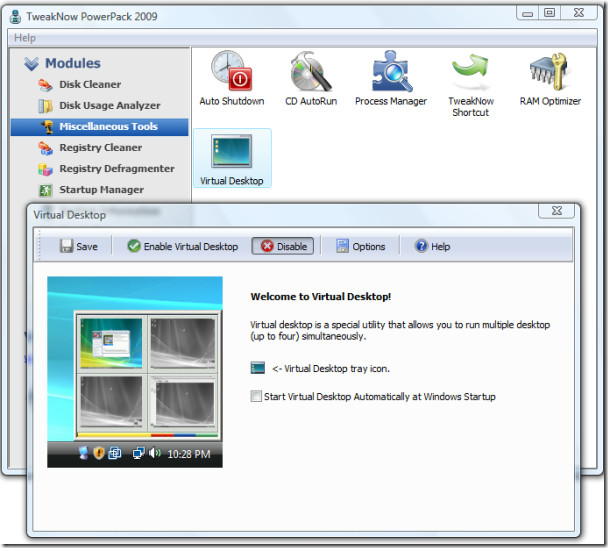This screenshot has height=548, width=608.
Task: Open the TweakNow Shortcut tool
Action: (471, 84)
